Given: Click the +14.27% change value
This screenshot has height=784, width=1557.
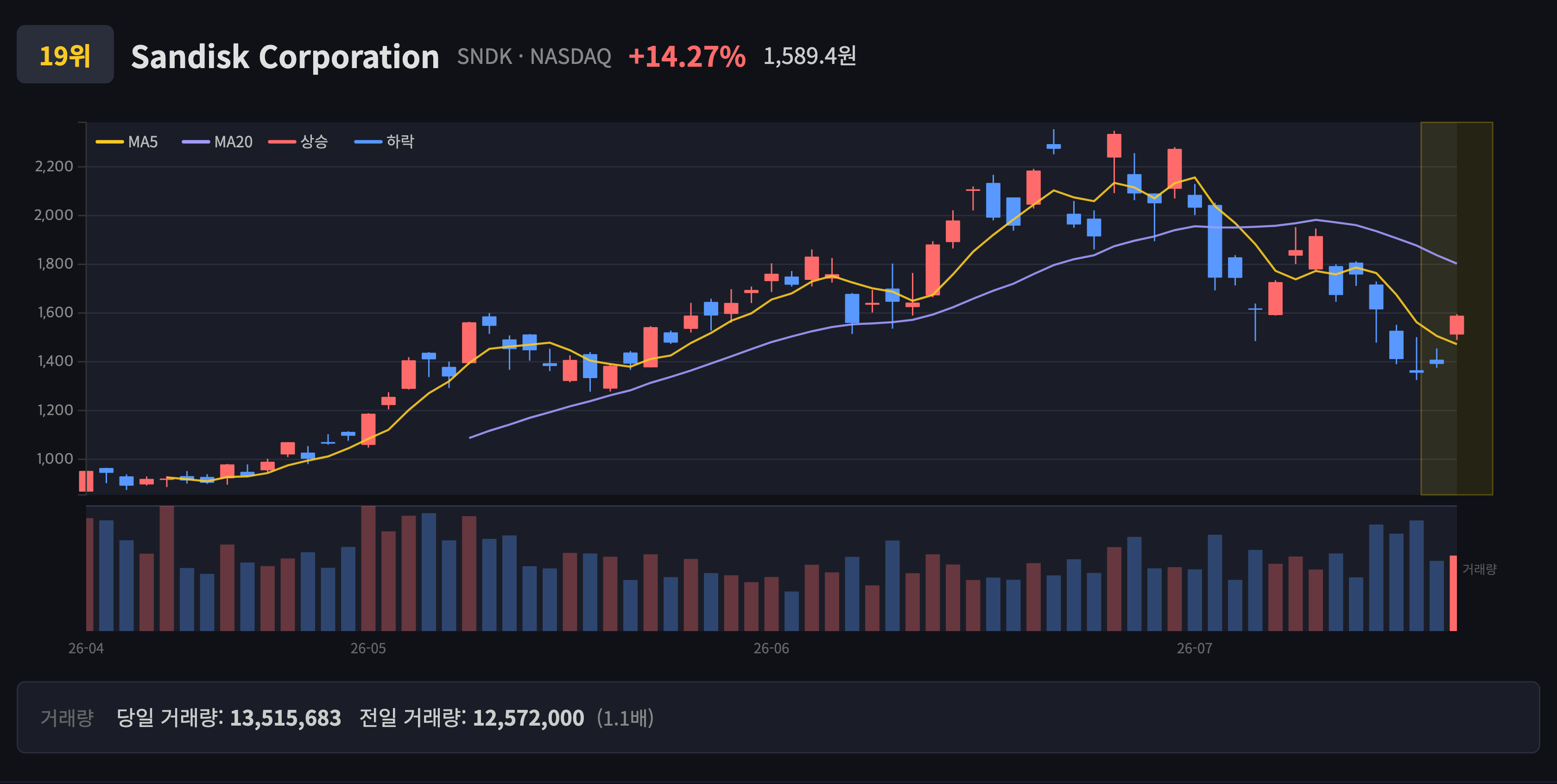Looking at the screenshot, I should point(687,56).
